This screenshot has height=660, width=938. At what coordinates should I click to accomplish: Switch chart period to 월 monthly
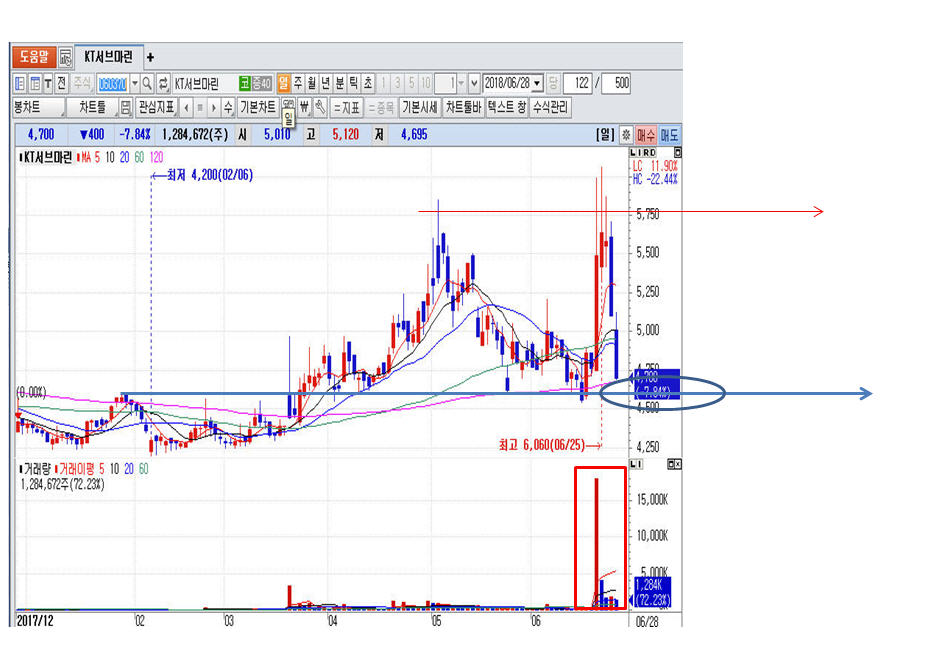pos(312,83)
